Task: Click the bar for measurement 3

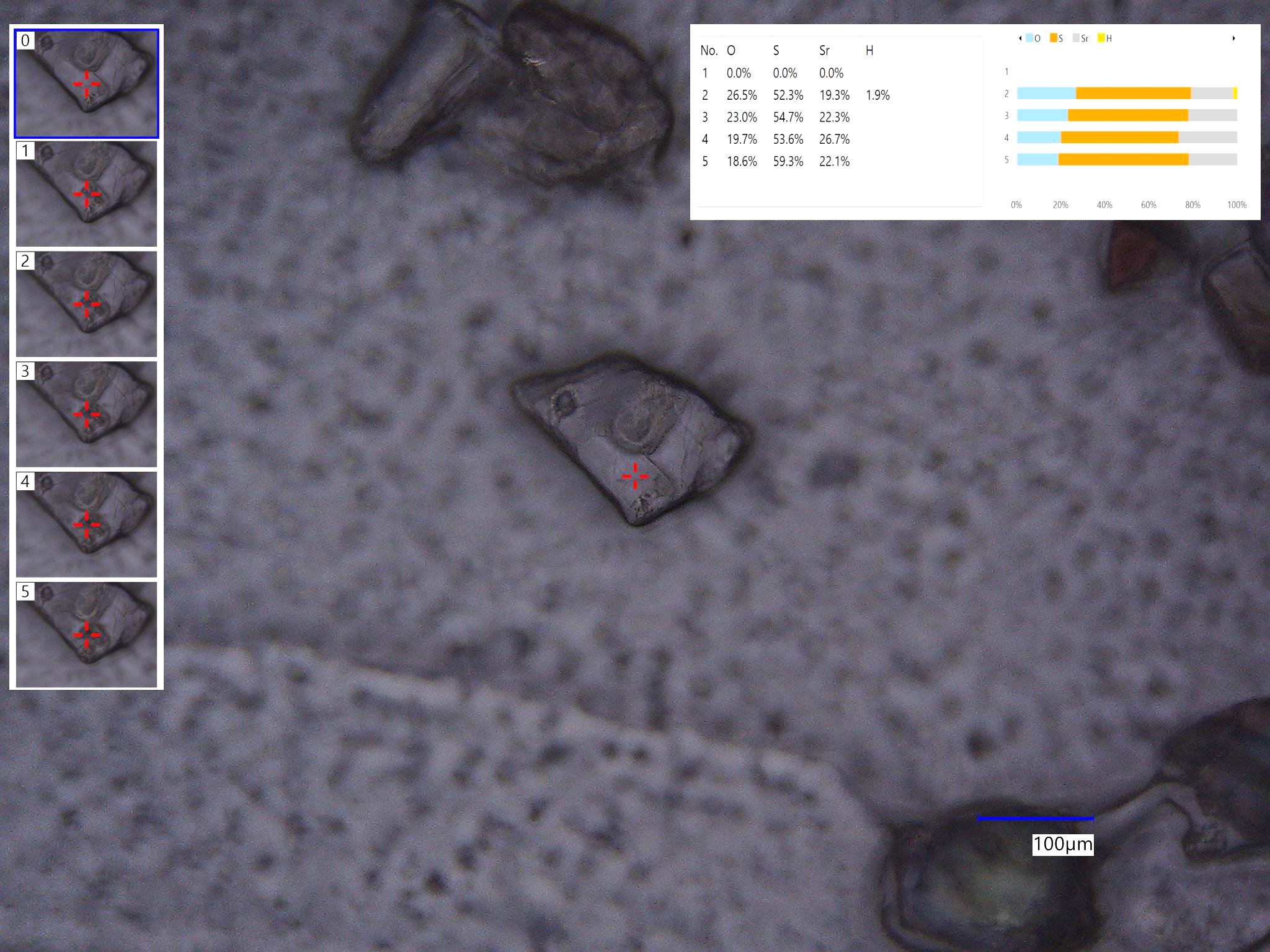Action: 1127,115
